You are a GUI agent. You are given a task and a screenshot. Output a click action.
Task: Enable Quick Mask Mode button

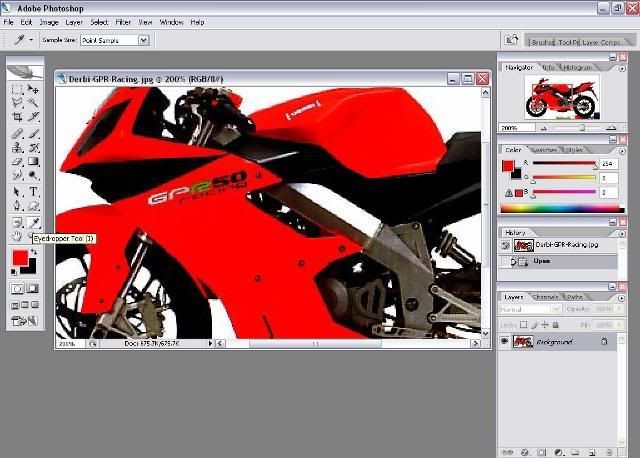click(33, 289)
